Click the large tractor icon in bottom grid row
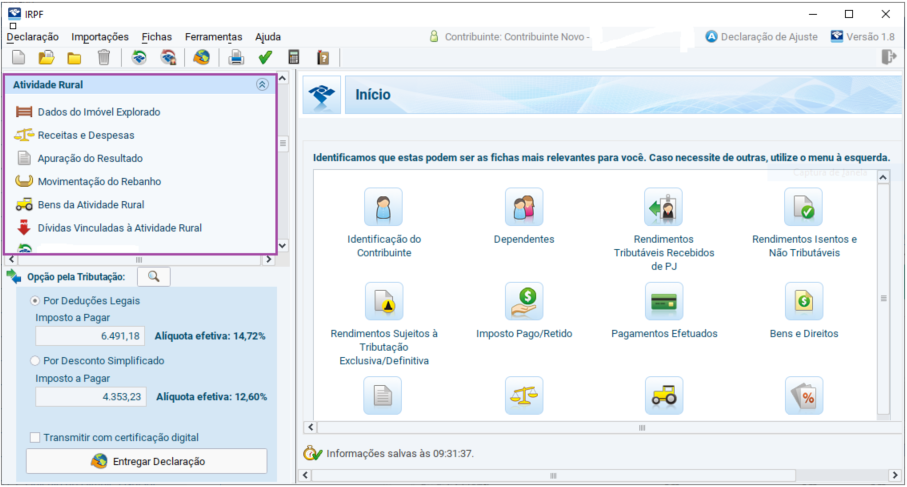Viewport: 907px width, 487px height. (x=663, y=396)
